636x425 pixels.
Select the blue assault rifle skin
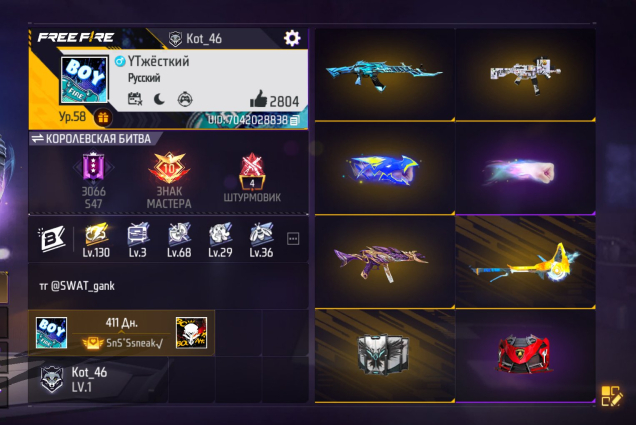point(384,75)
